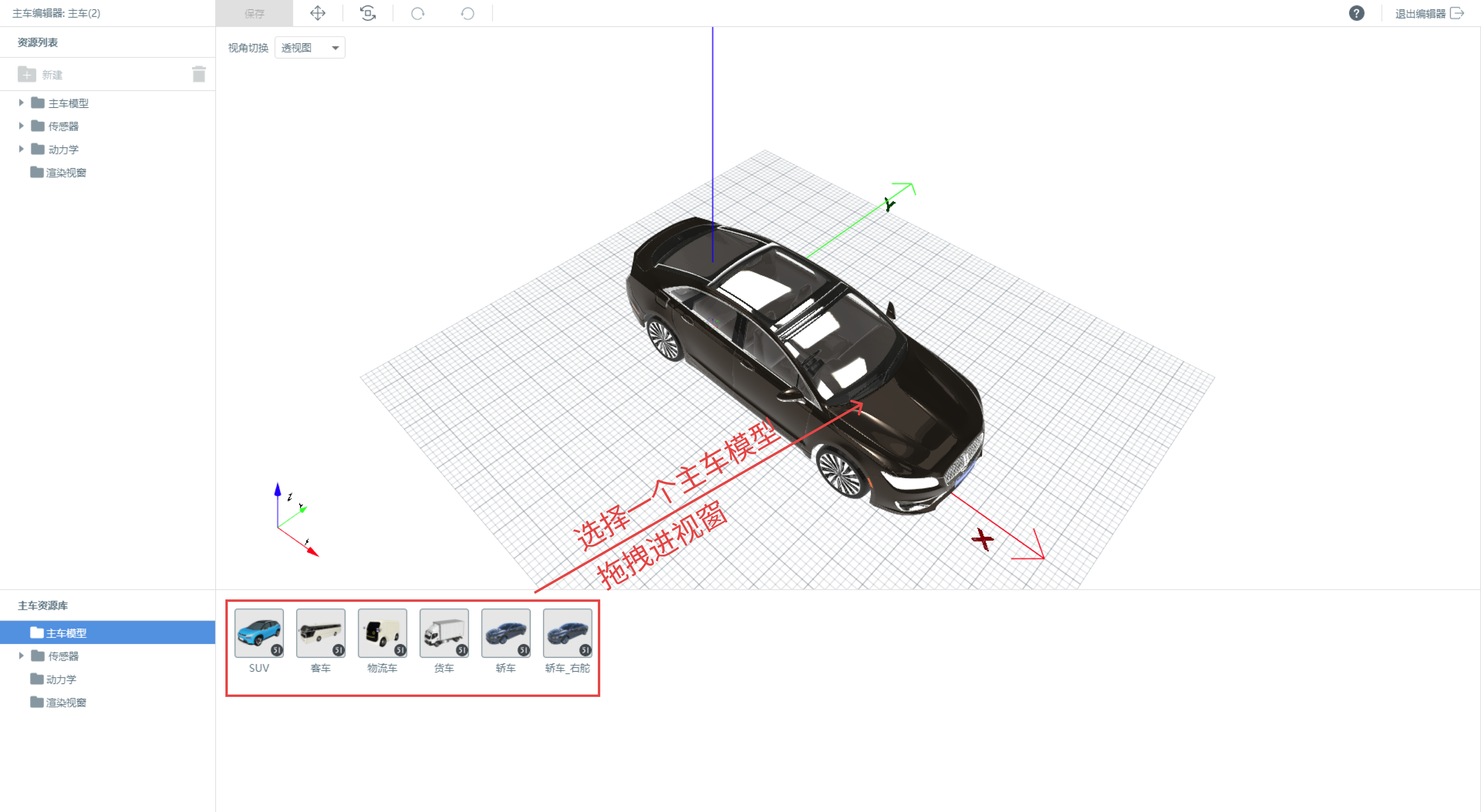Select the SUV vehicle model thumbnail
This screenshot has width=1481, height=812.
click(x=259, y=633)
